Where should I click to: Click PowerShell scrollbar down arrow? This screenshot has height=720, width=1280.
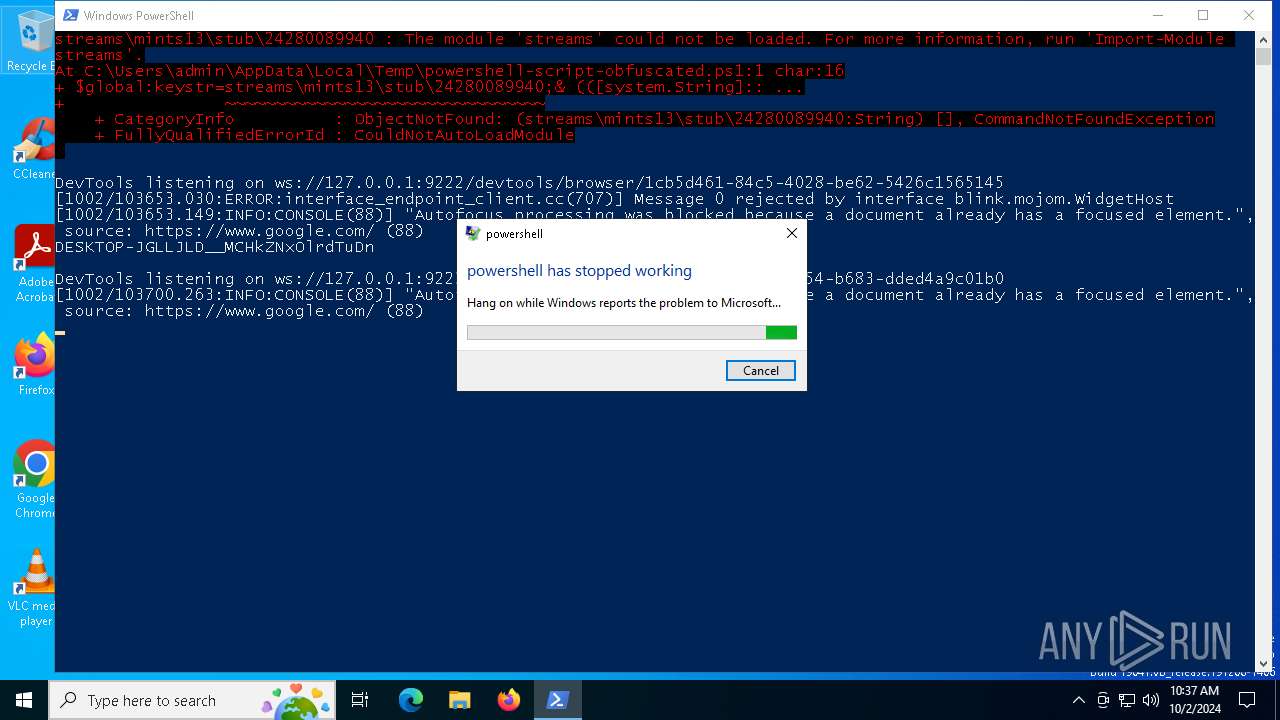pos(1263,663)
